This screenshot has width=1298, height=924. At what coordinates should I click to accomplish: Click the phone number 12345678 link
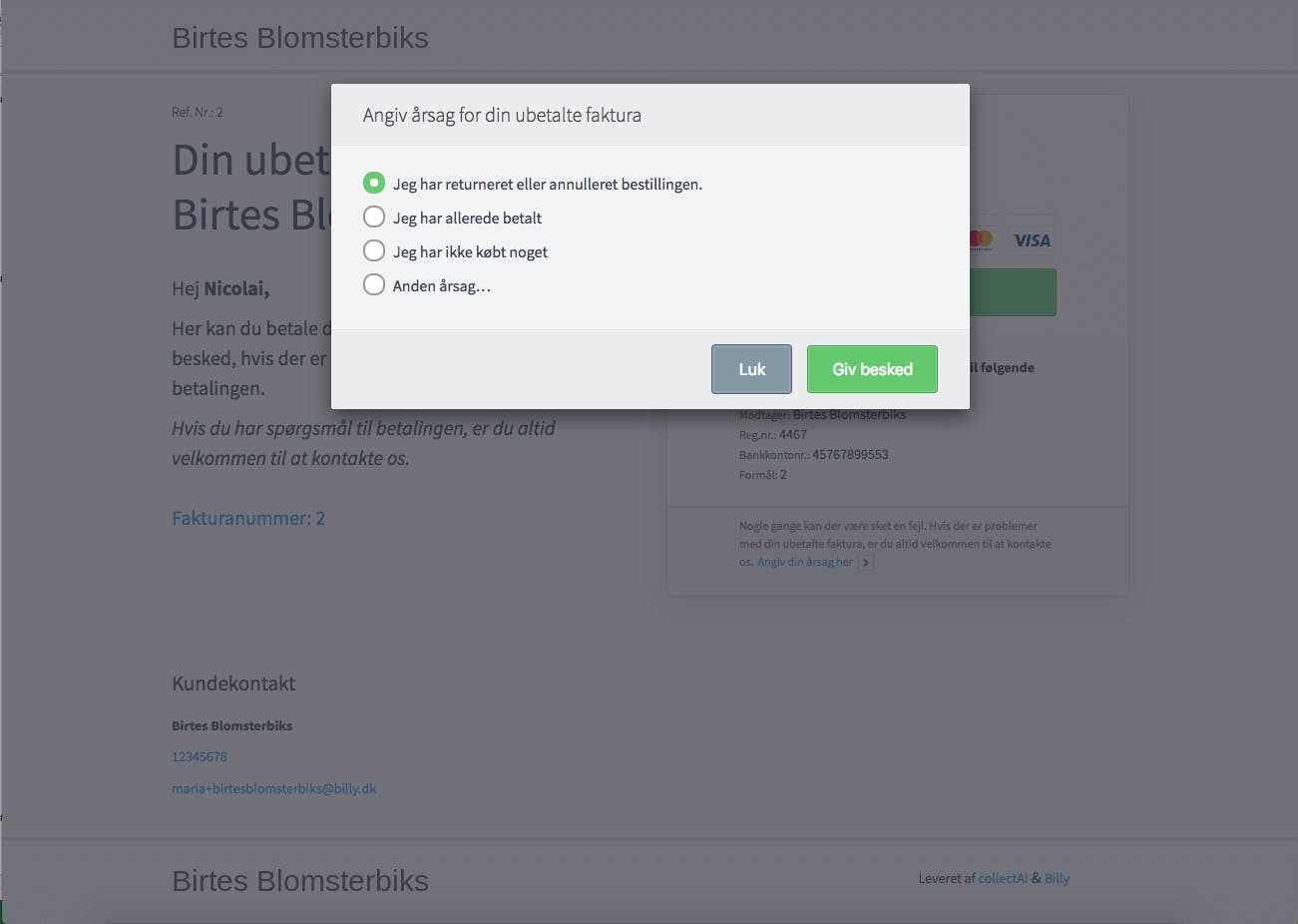coord(200,756)
